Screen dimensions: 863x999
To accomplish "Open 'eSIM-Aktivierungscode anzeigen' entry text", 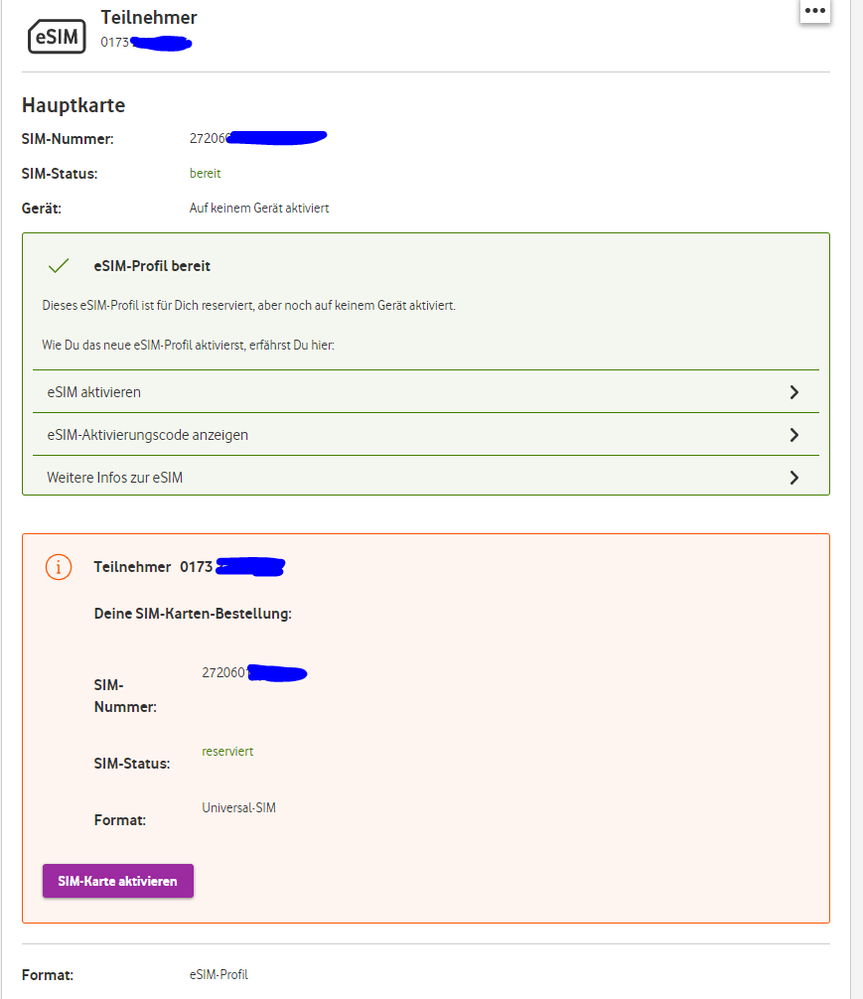I will coord(147,435).
